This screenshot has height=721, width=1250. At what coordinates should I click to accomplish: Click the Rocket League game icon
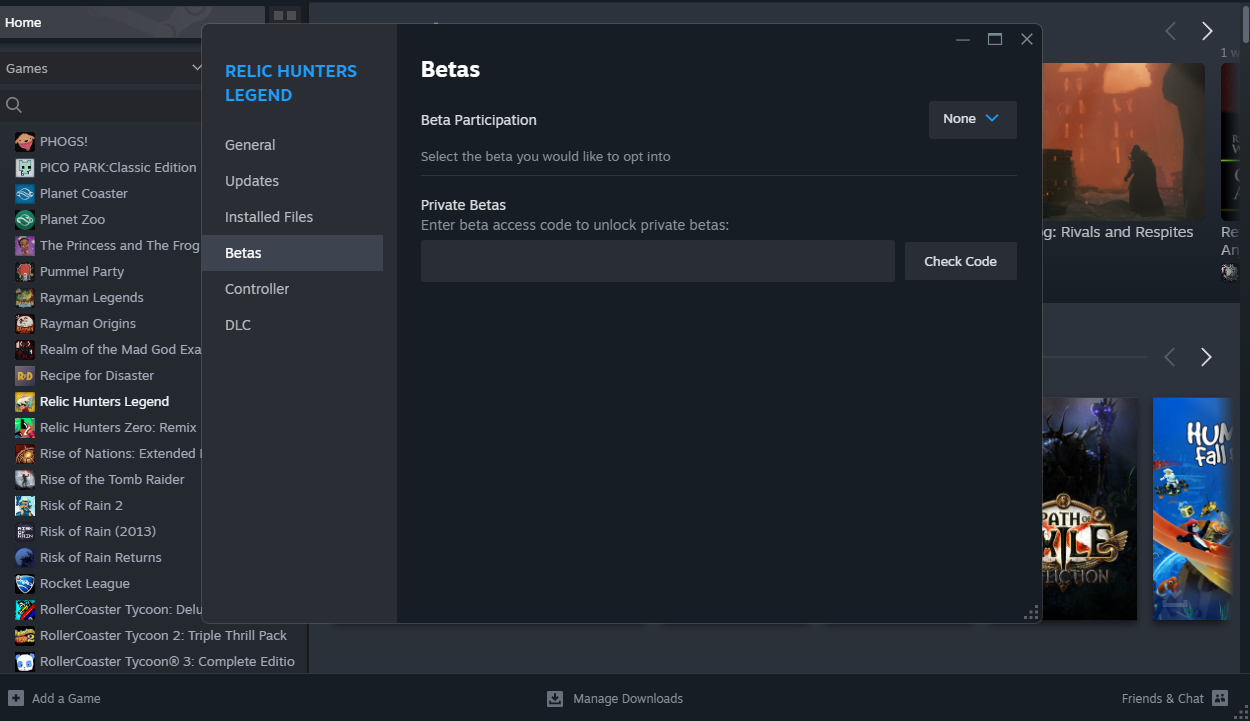coord(25,584)
